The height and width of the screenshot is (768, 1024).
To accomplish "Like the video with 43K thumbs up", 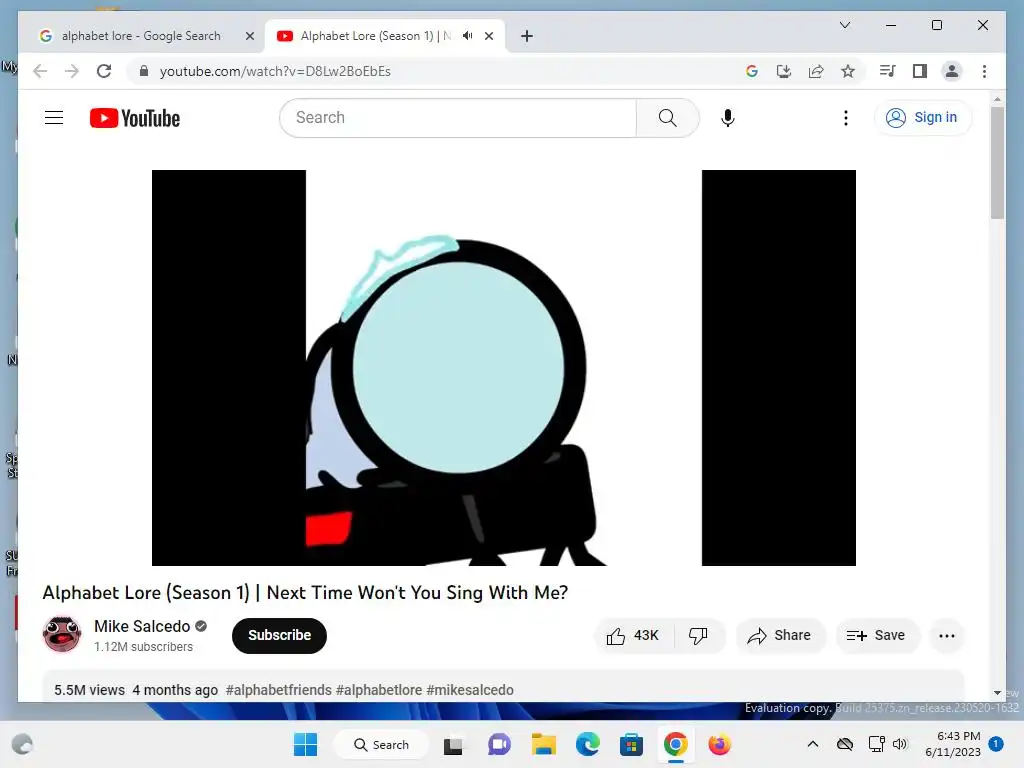I will (x=633, y=635).
